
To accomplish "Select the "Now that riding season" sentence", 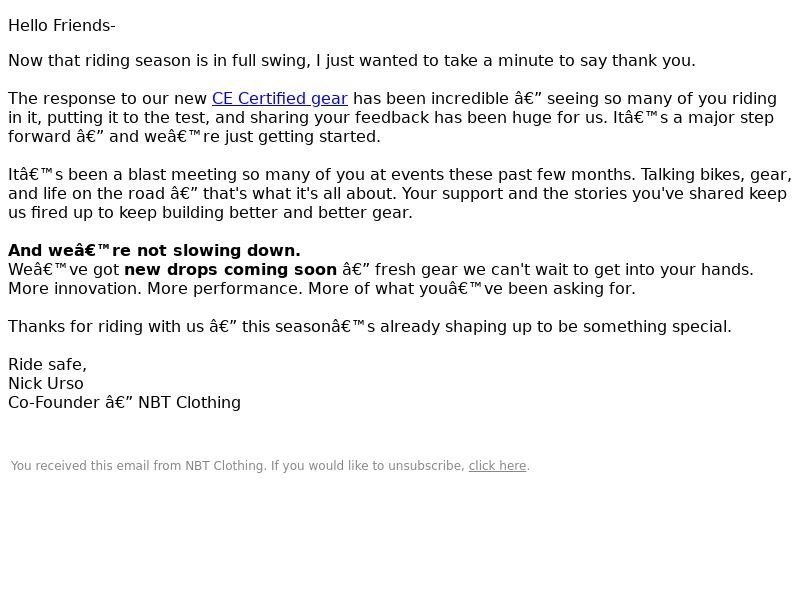I will (x=352, y=61).
